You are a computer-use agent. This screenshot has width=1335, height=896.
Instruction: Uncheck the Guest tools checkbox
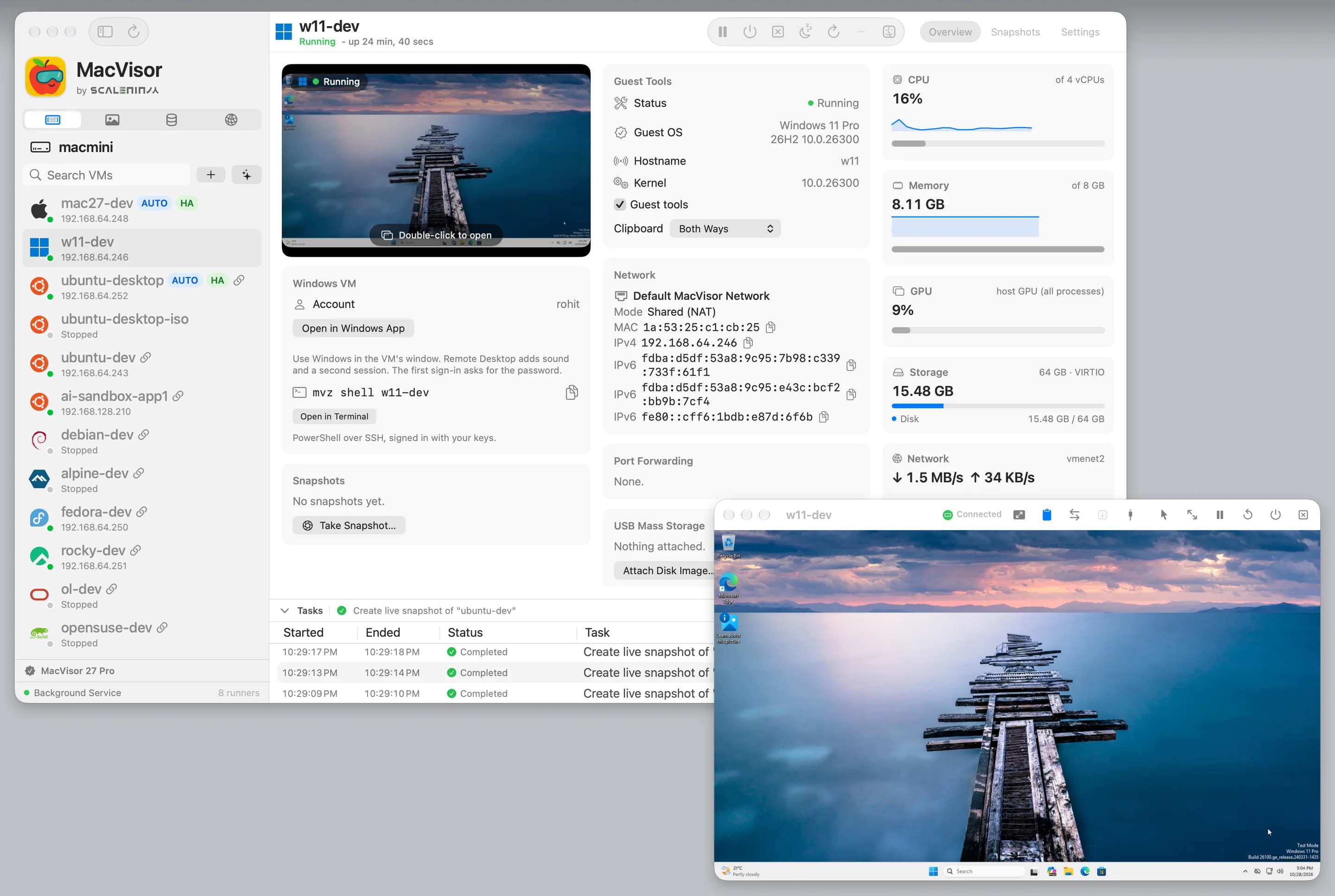(x=620, y=205)
